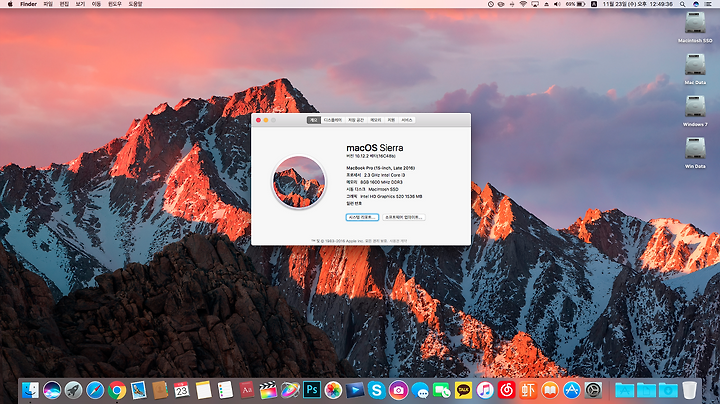Open Finder from the dock

(30, 390)
